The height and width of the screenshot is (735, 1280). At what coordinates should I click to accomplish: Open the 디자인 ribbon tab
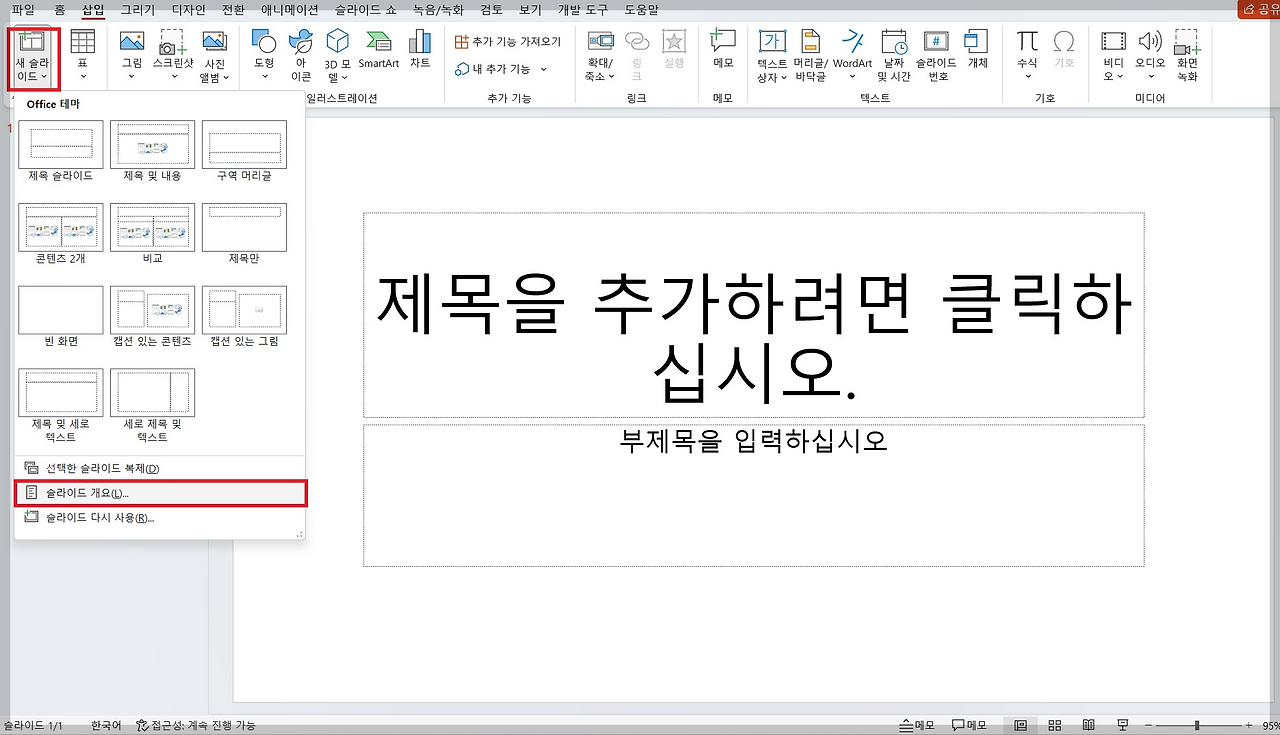pos(187,9)
